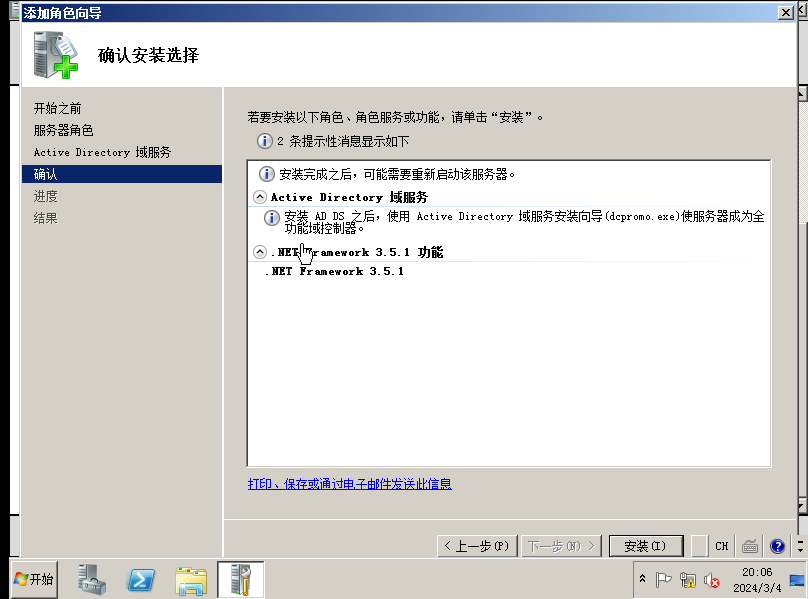Click the network icon in the system tray

(x=688, y=580)
